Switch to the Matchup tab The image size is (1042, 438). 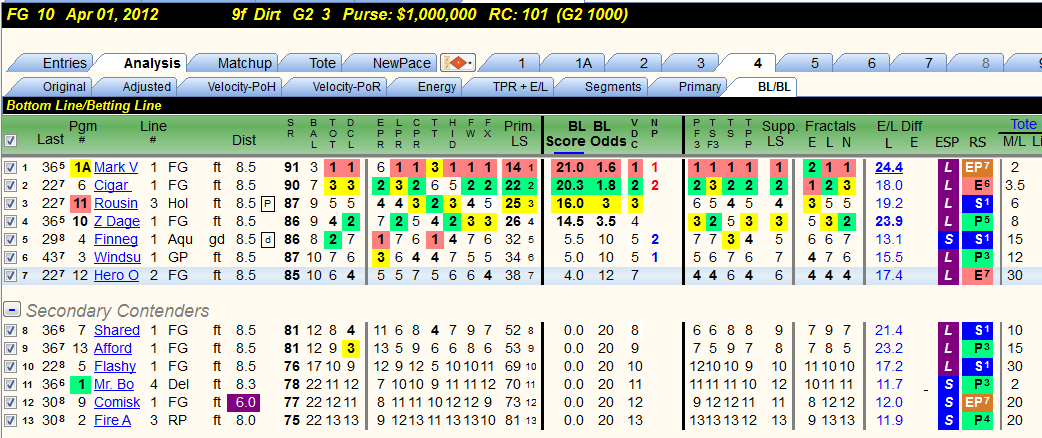(245, 63)
